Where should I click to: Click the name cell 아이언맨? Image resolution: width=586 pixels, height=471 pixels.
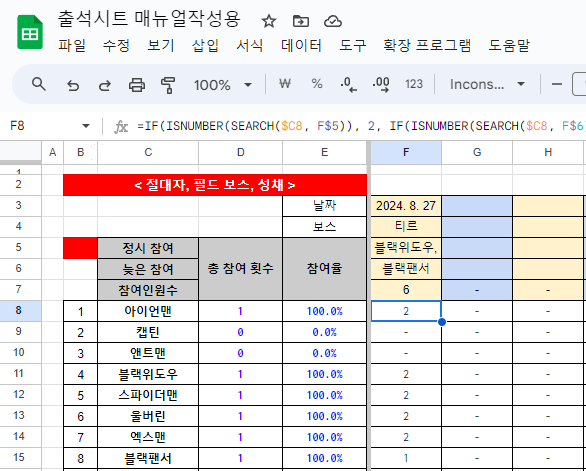point(148,311)
